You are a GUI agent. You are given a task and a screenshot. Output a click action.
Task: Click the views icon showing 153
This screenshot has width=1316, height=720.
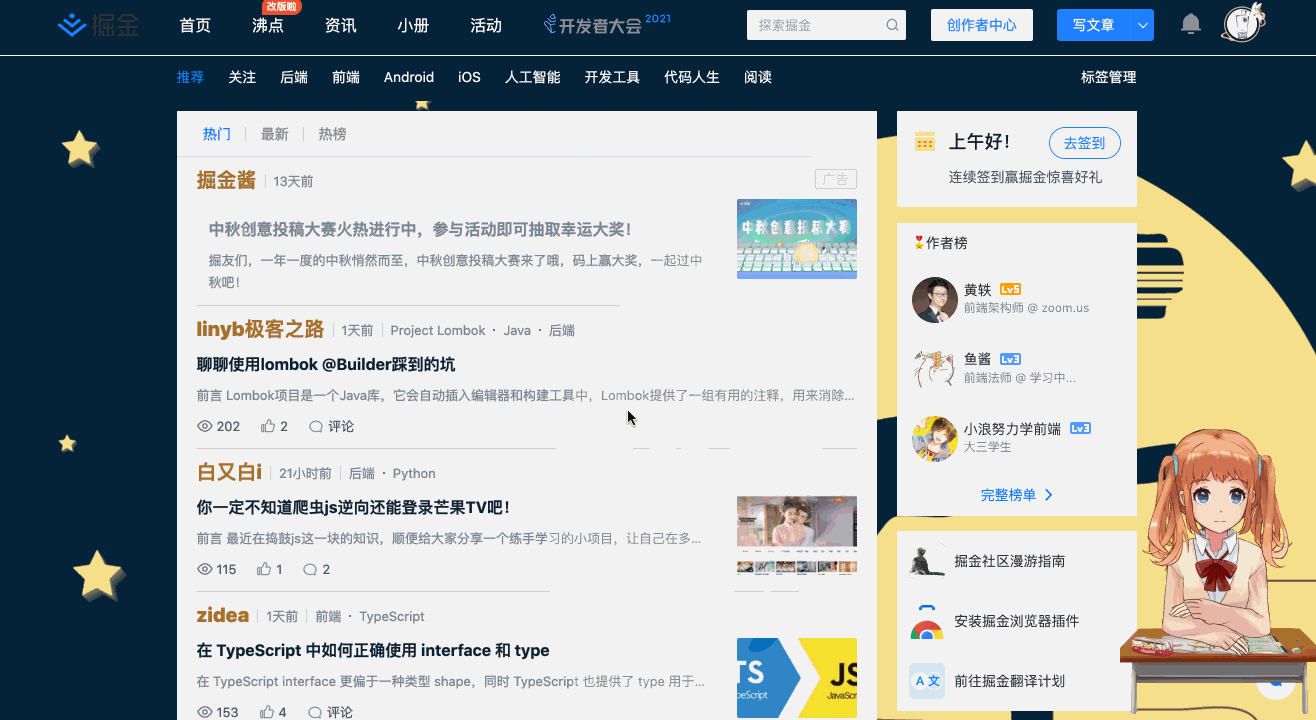click(205, 712)
